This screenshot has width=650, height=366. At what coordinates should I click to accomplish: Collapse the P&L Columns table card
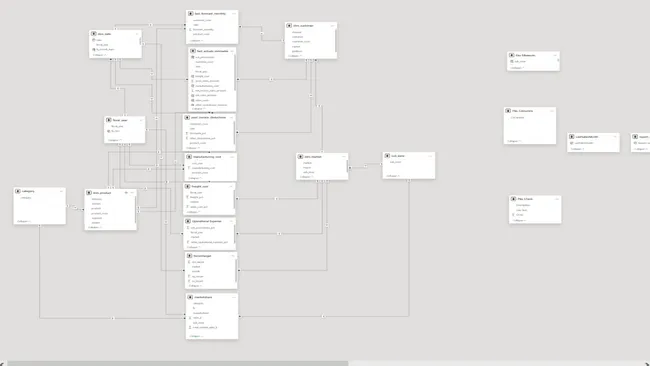[x=514, y=141]
